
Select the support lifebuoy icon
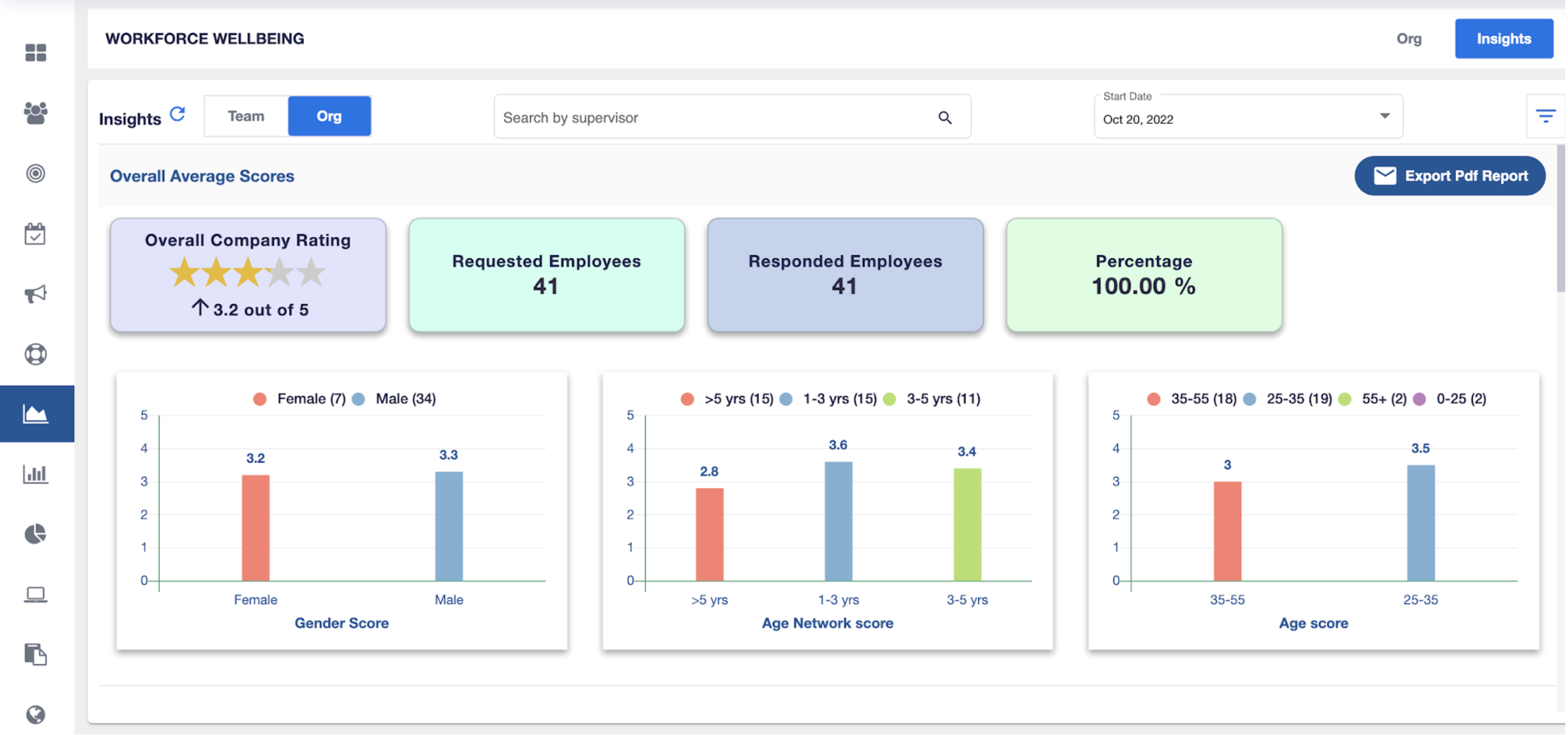[36, 354]
